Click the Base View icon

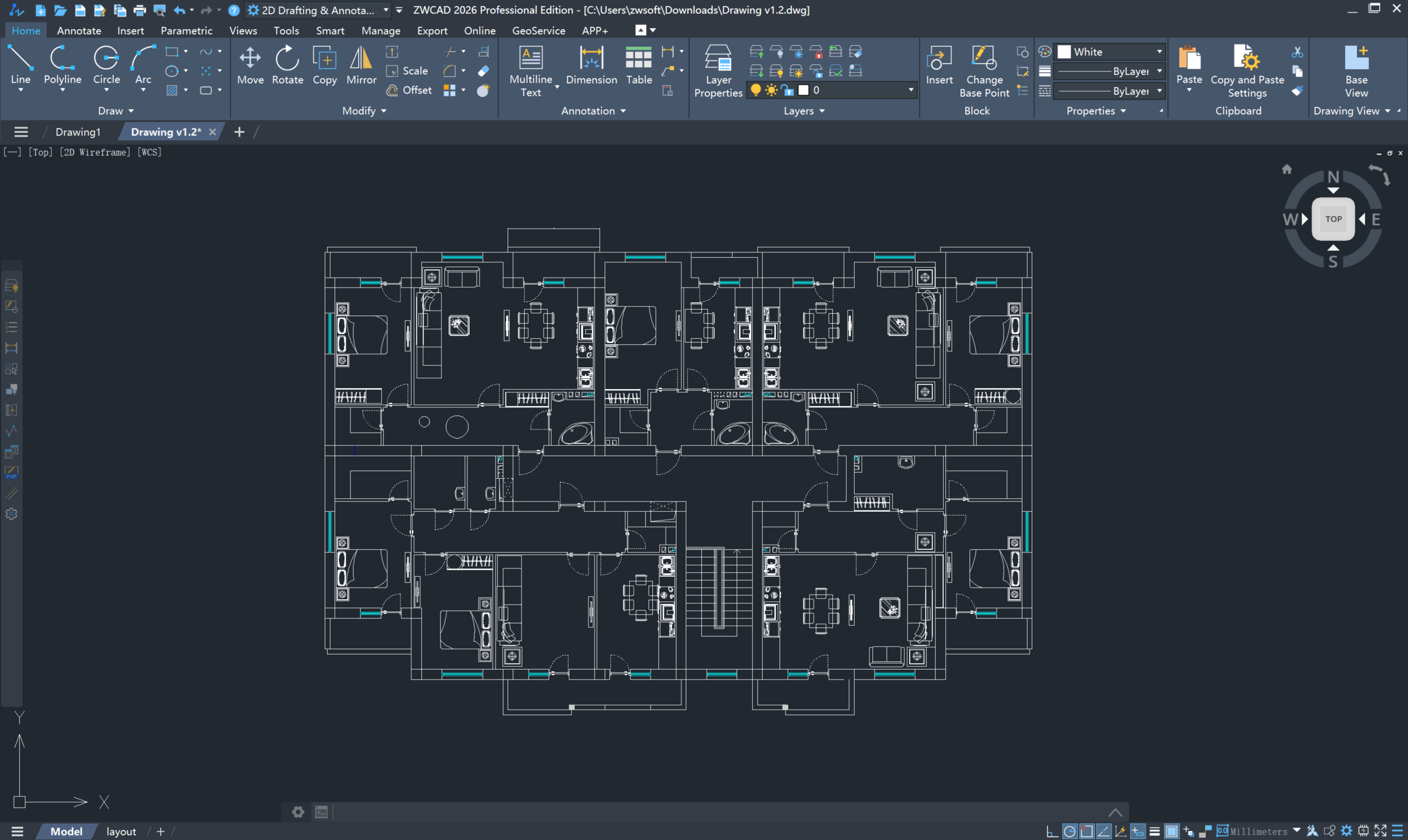coord(1356,71)
